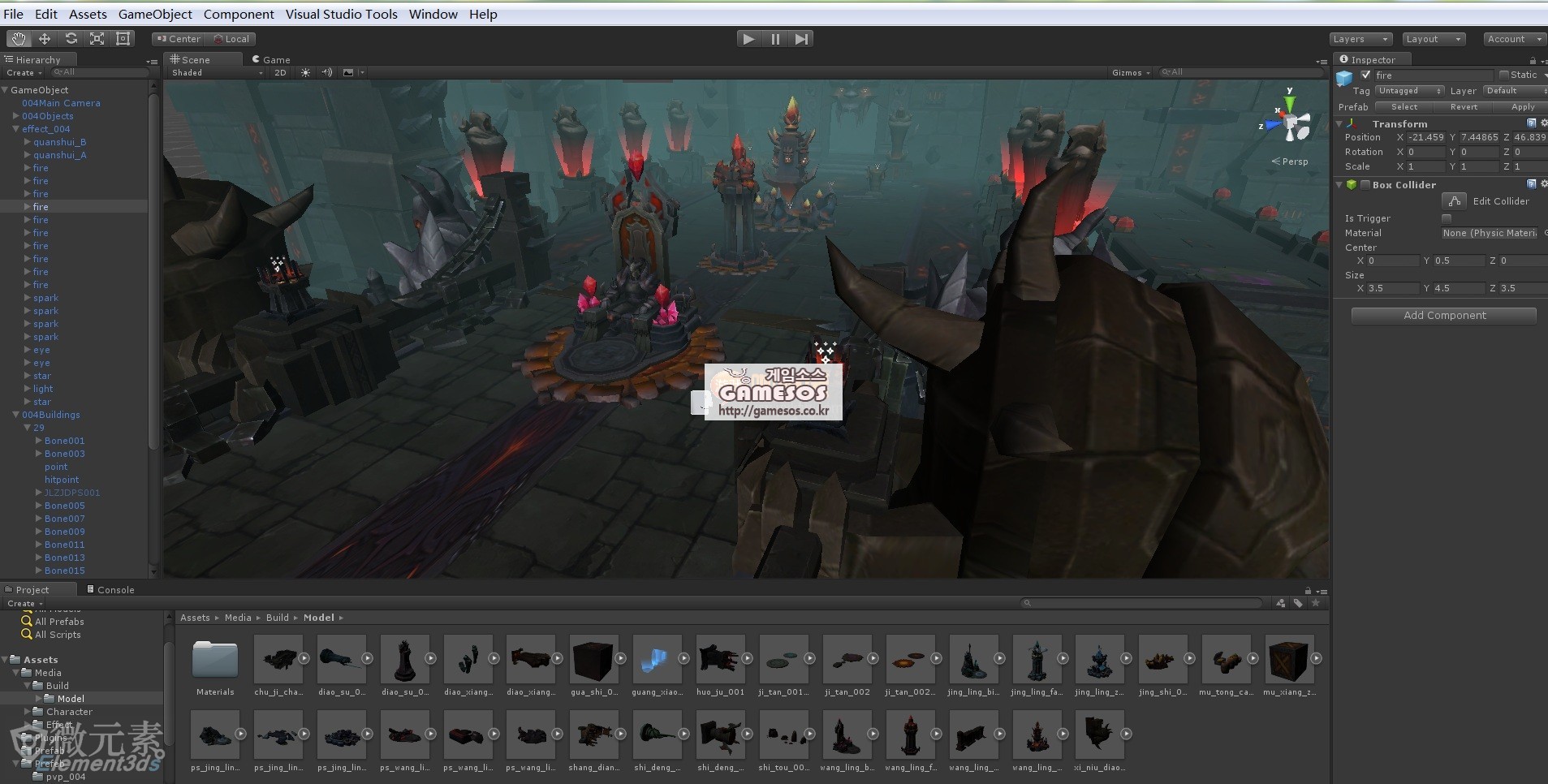Image resolution: width=1548 pixels, height=784 pixels.
Task: Open the Layer Default dropdown
Action: pos(1515,91)
